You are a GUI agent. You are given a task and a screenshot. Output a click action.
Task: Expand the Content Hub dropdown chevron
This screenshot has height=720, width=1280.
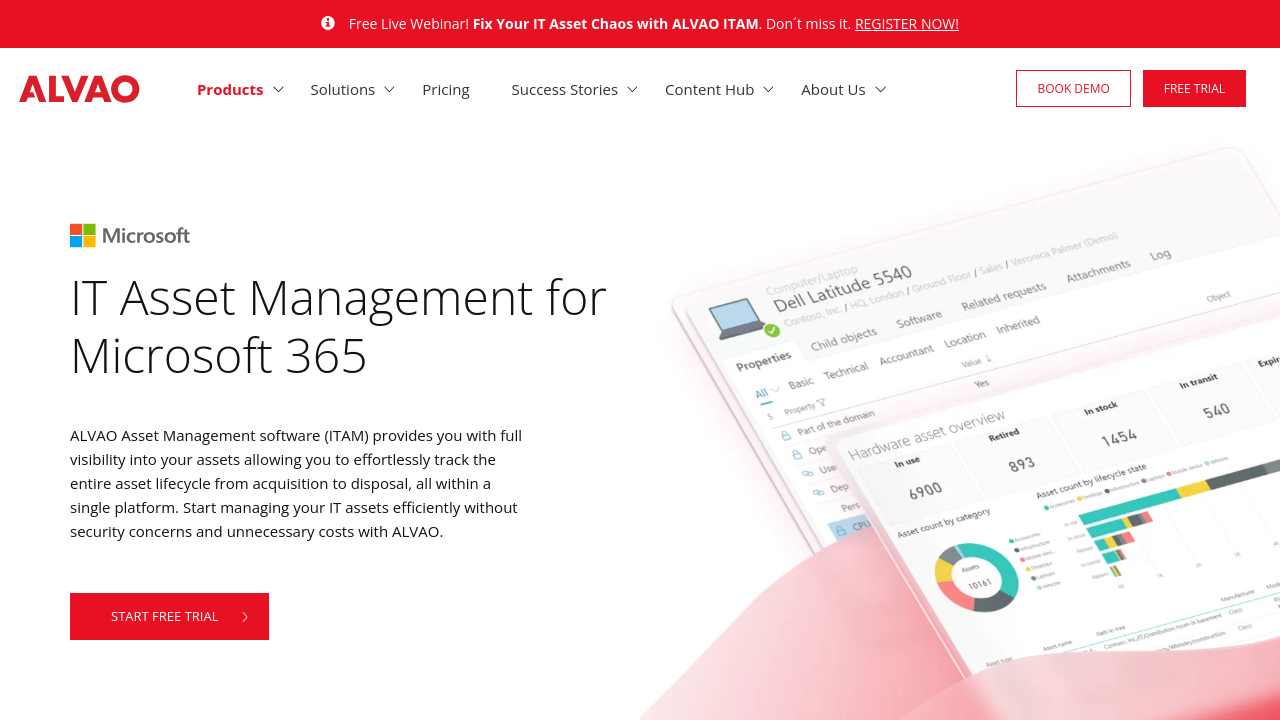tap(769, 90)
